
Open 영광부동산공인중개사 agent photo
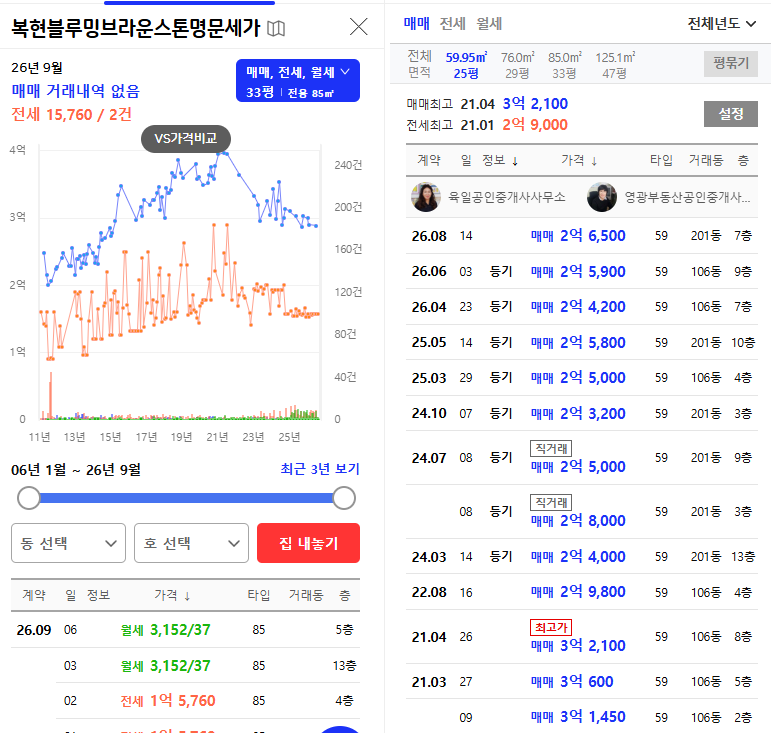[x=602, y=197]
